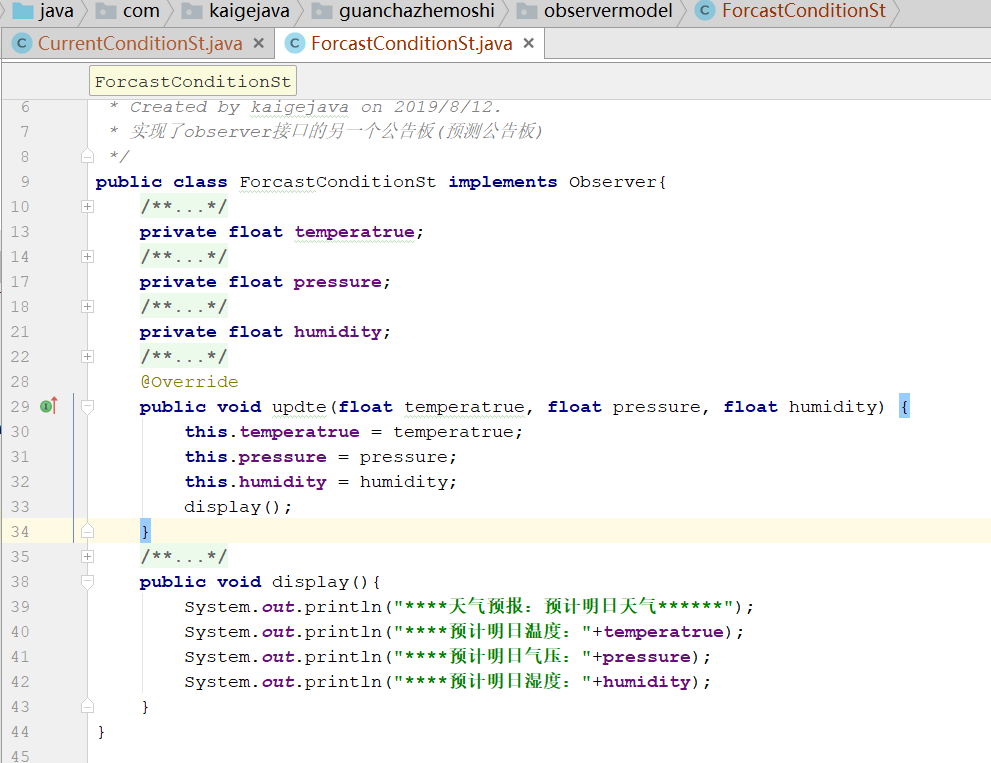Select the ForcastConditionSt.java tab
991x763 pixels.
point(411,44)
